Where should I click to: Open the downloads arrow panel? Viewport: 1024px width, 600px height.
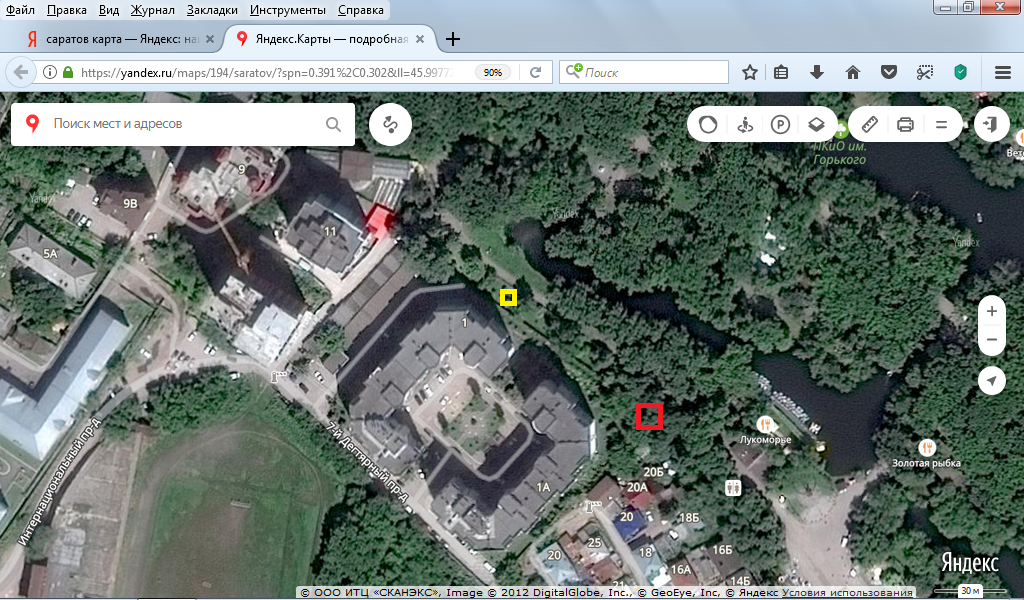816,72
